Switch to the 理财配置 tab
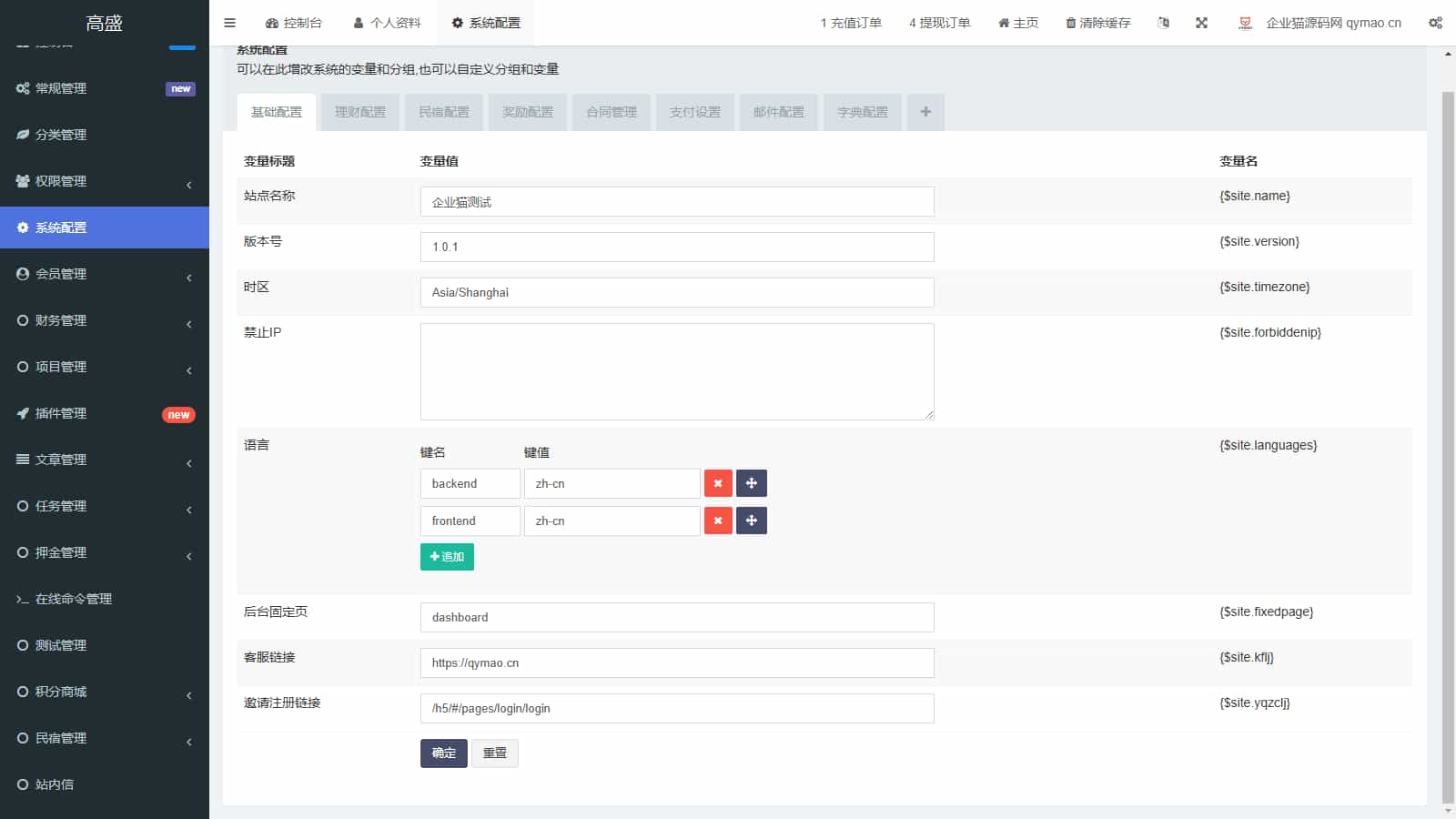The height and width of the screenshot is (819, 1456). [360, 112]
